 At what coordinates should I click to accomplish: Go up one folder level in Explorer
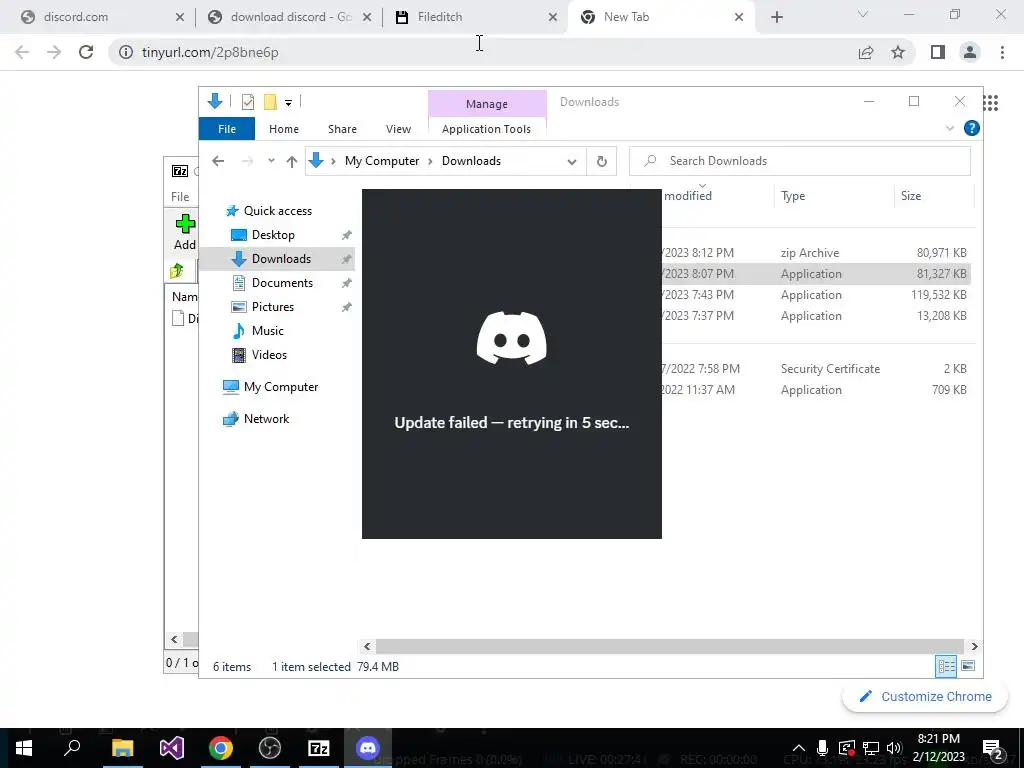[x=292, y=161]
